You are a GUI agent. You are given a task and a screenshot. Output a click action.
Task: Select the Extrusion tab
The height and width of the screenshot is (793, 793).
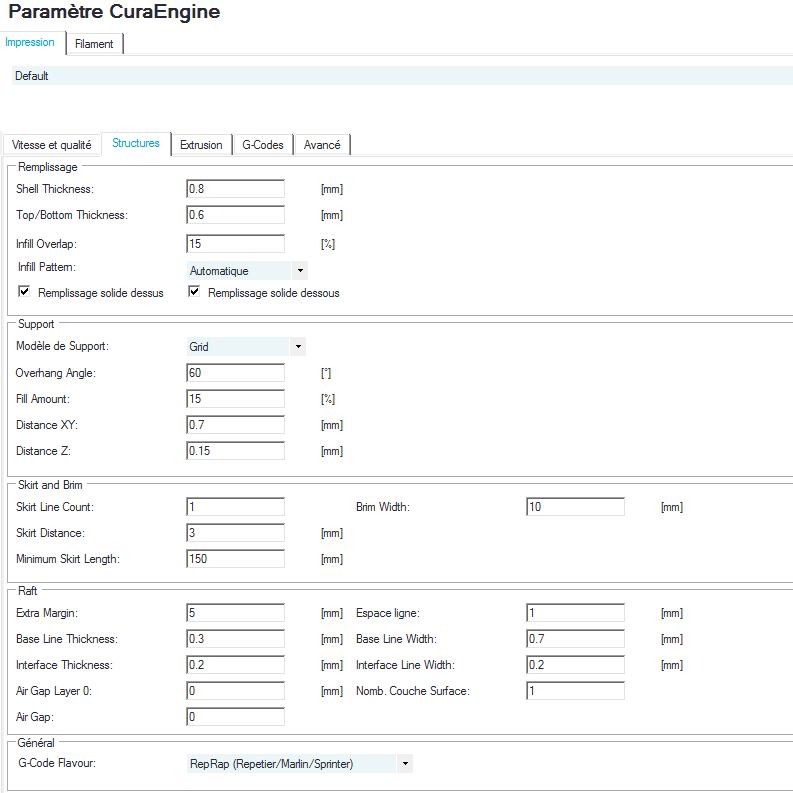click(201, 145)
